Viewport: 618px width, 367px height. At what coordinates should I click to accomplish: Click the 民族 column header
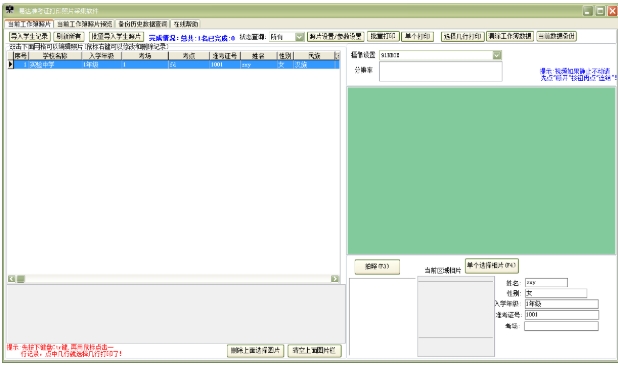[x=314, y=56]
